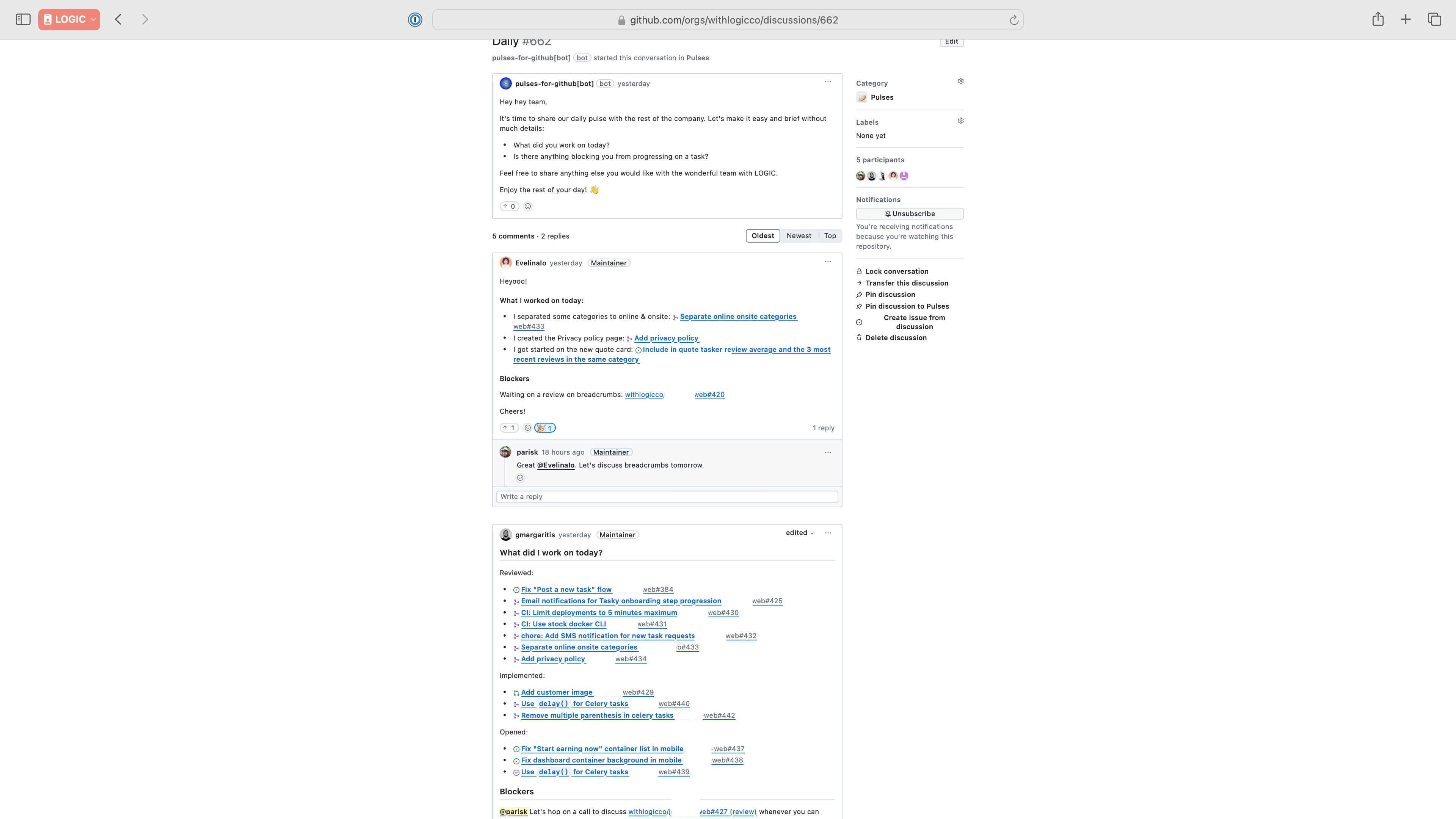Screen dimensions: 1456x819
Task: Open options menu on parisk's reply
Action: pyautogui.click(x=827, y=452)
